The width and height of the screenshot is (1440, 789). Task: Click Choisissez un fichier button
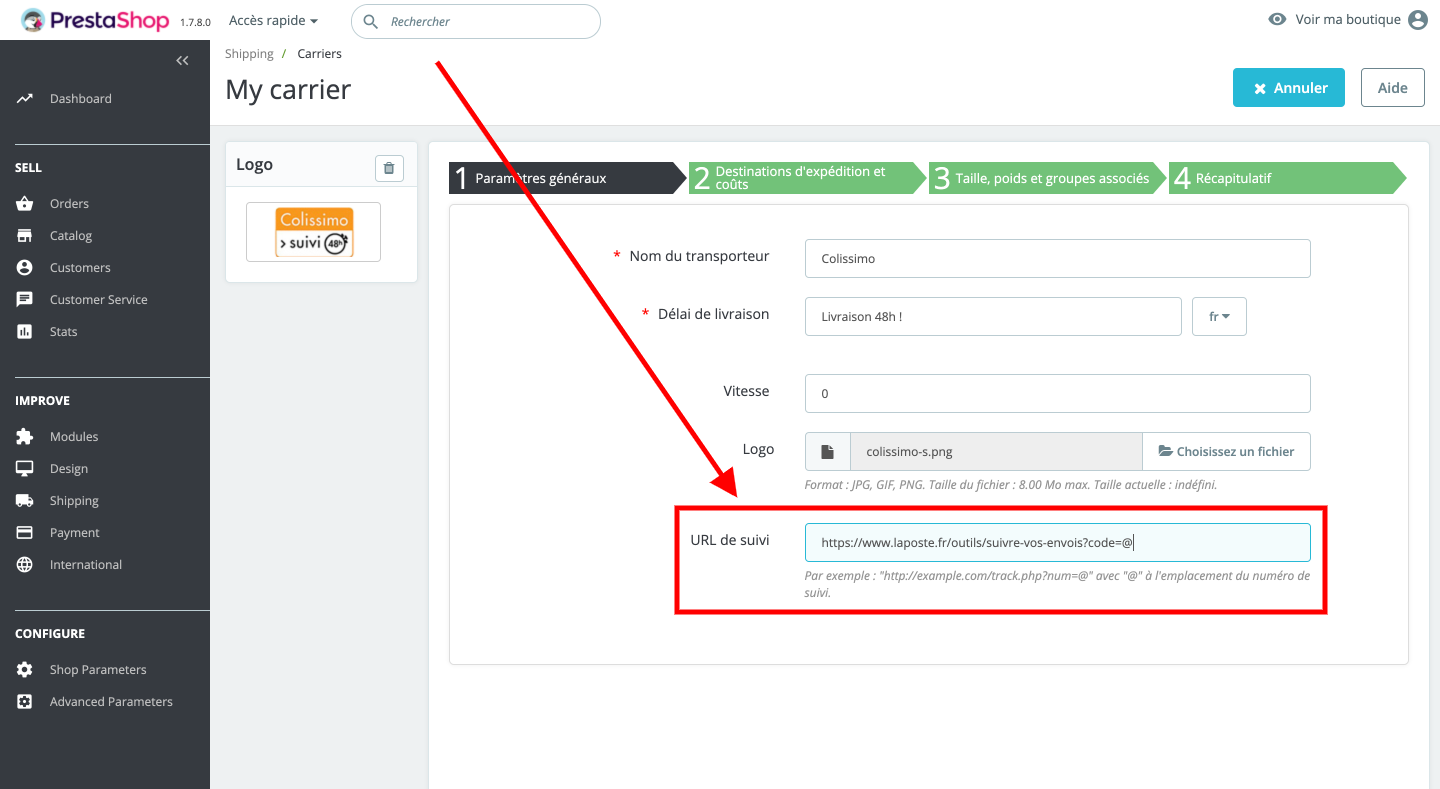[1226, 452]
